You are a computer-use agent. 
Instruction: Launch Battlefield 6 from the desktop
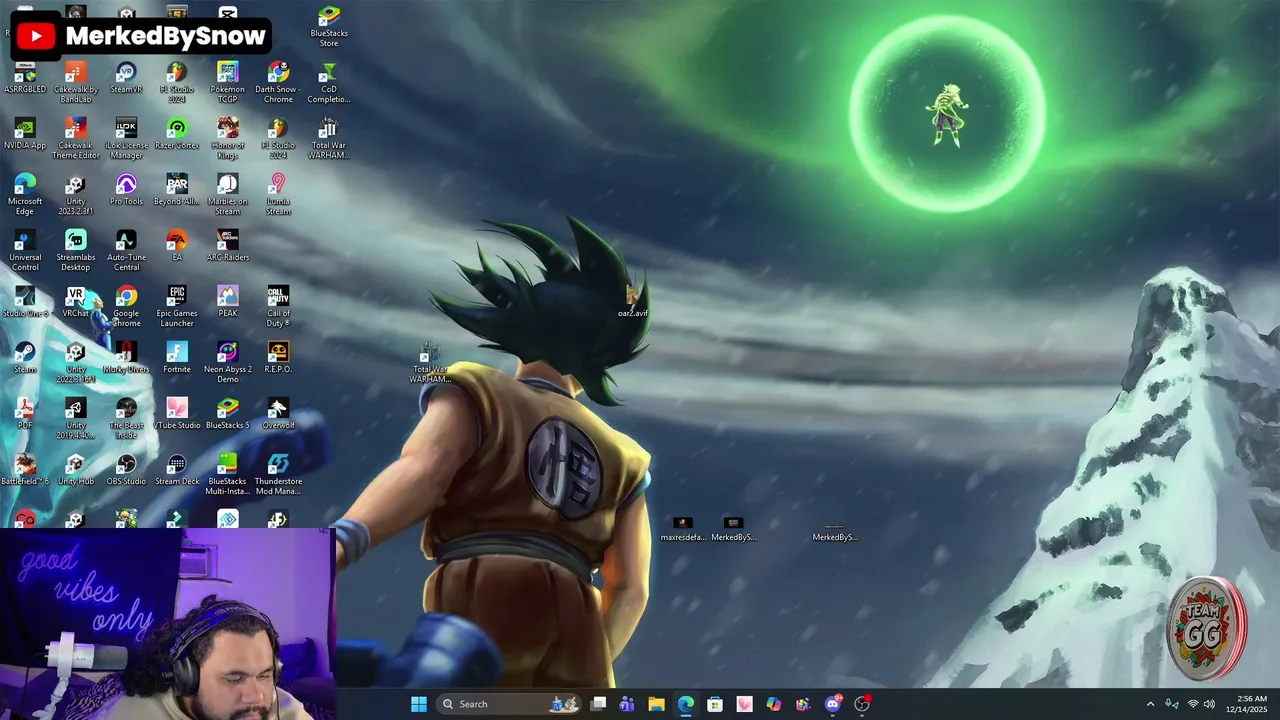pos(25,471)
